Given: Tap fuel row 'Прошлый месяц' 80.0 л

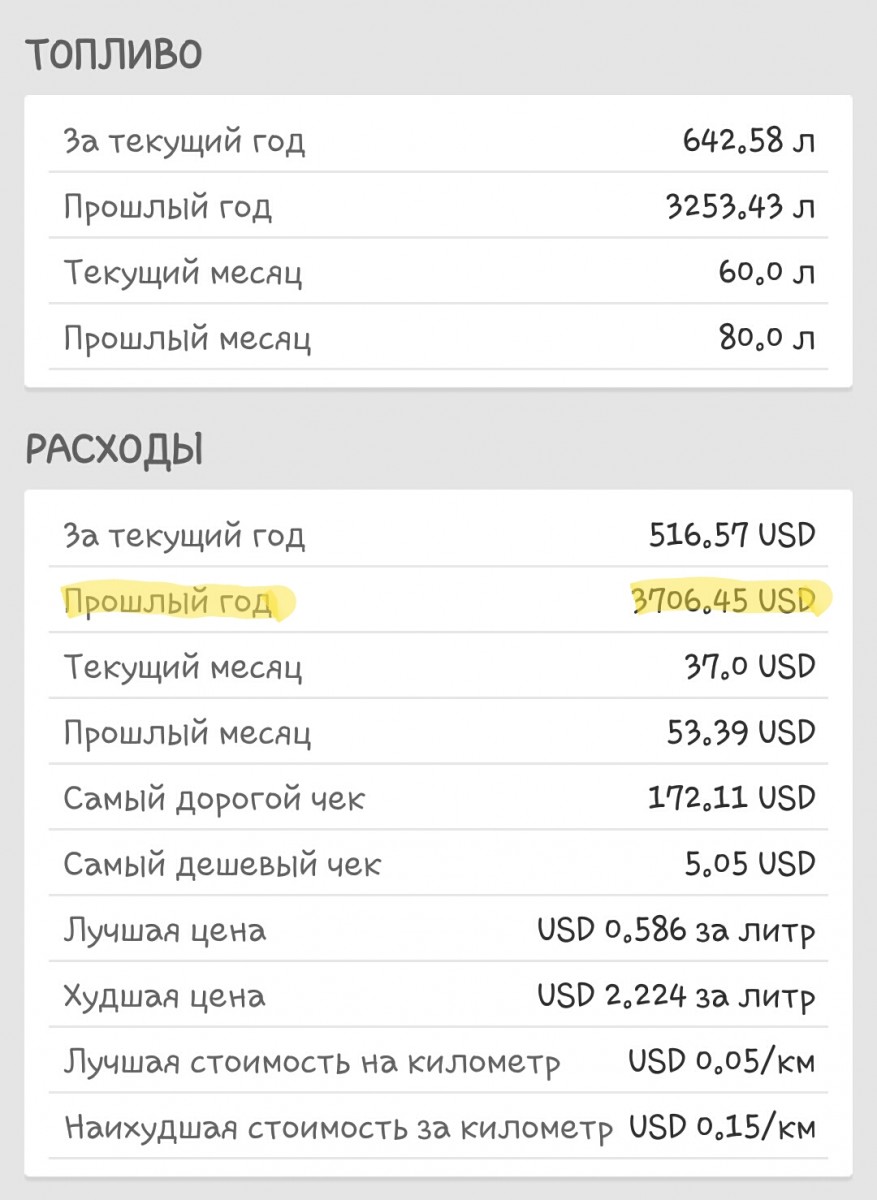Looking at the screenshot, I should 438,338.
